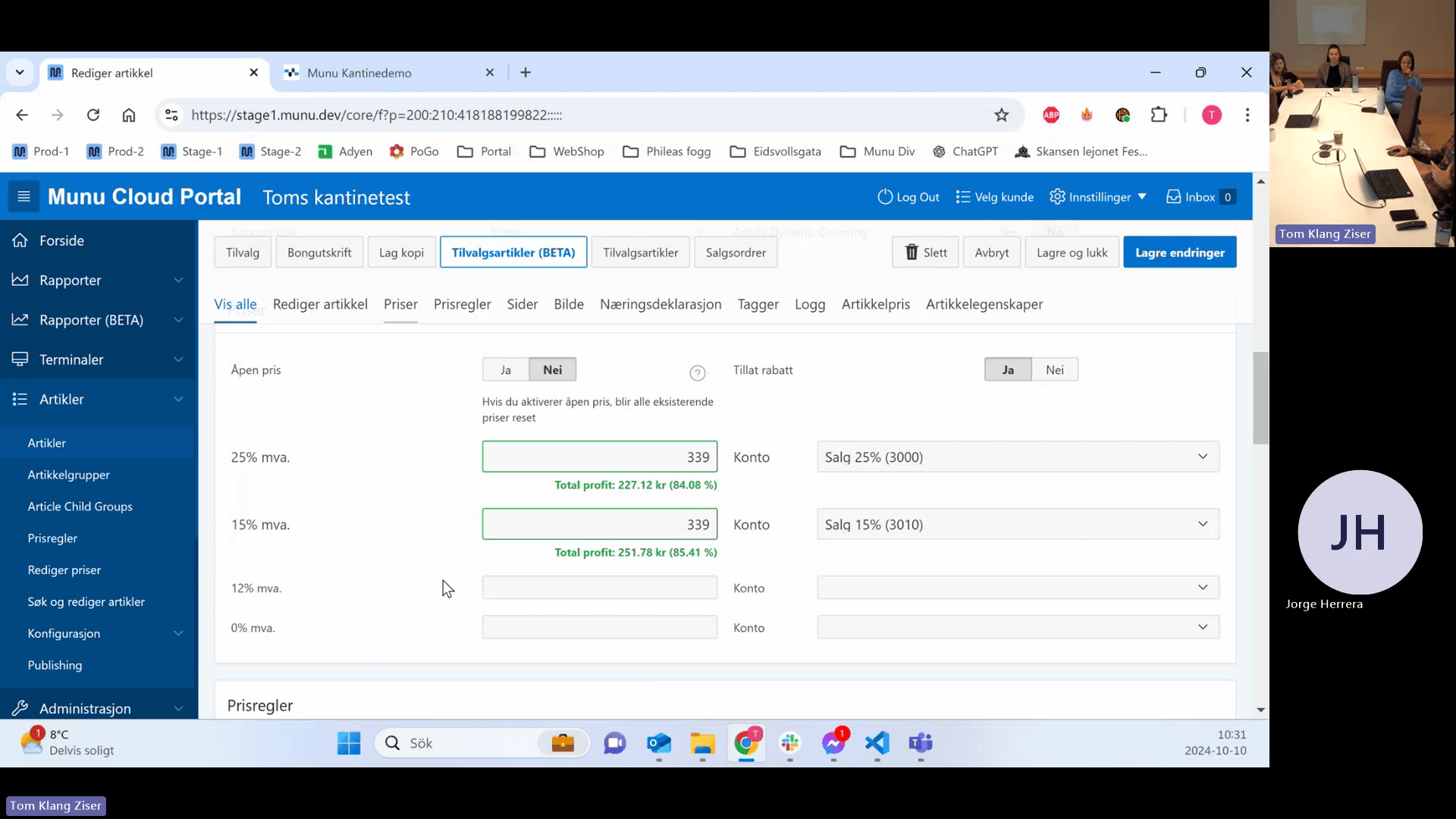This screenshot has height=819, width=1456.
Task: Click the 25% mva. price input field
Action: (x=600, y=457)
